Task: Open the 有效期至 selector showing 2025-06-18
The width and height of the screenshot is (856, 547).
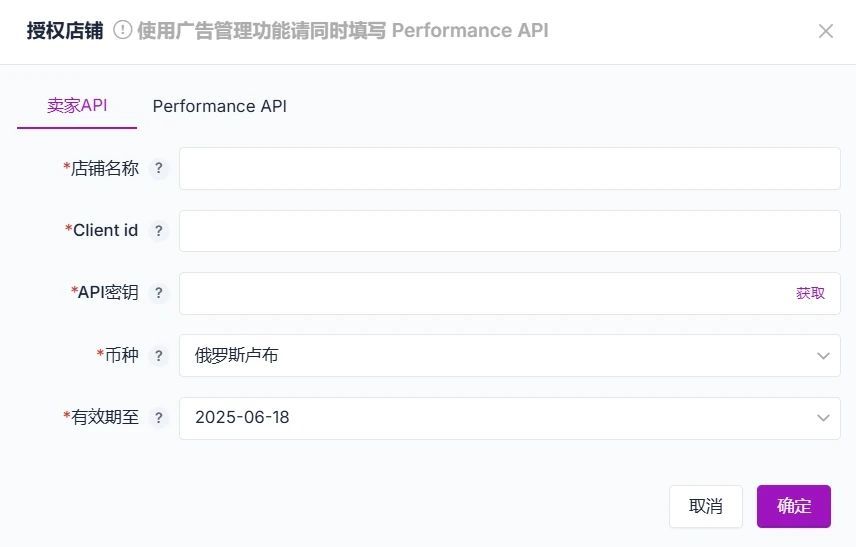Action: click(x=509, y=418)
